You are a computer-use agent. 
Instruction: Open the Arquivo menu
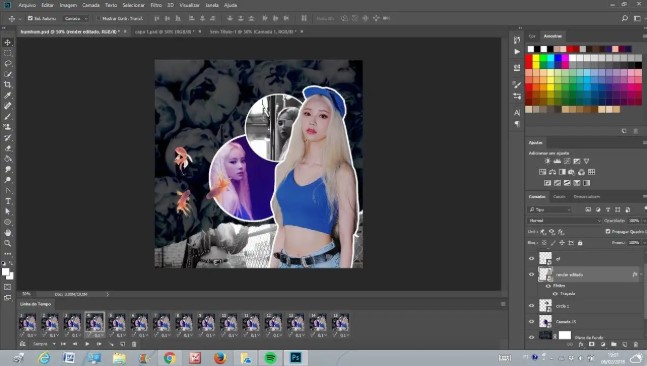click(x=27, y=5)
